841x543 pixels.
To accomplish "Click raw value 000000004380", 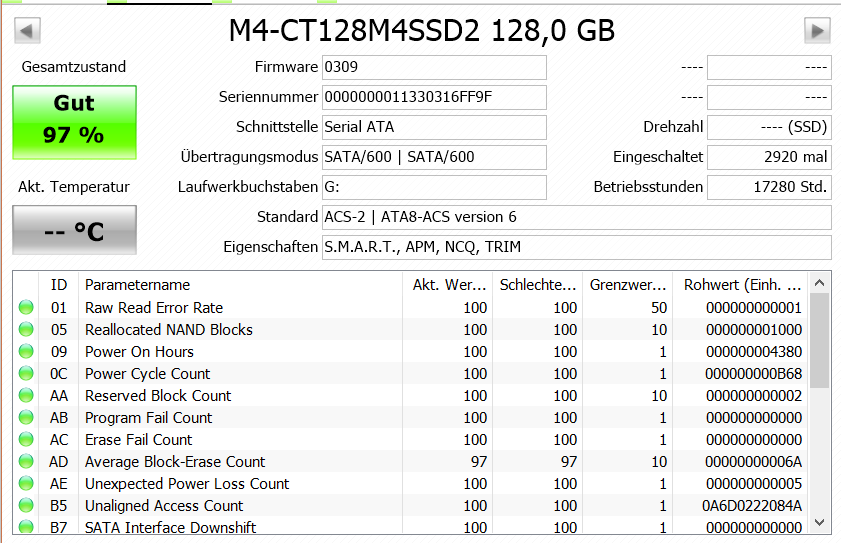I will [x=754, y=351].
